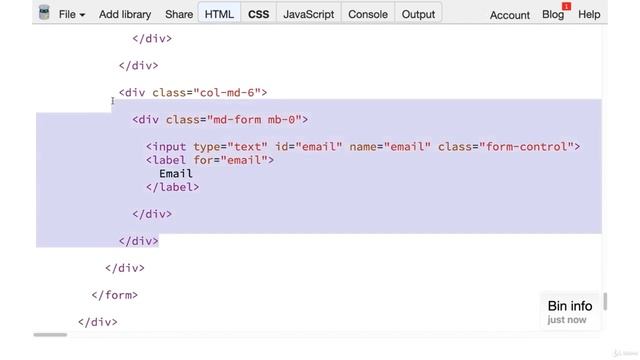Toggle the Console panel tab
Viewport: 640px width, 360px height.
(368, 13)
